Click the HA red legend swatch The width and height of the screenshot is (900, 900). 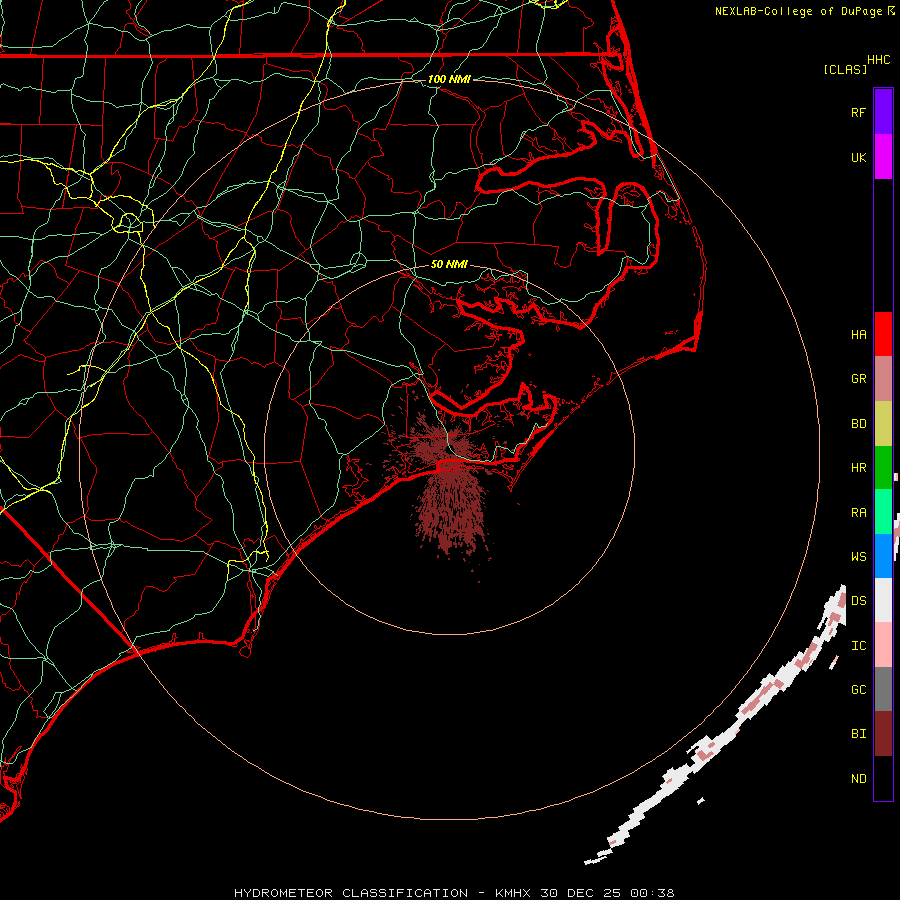tap(883, 334)
